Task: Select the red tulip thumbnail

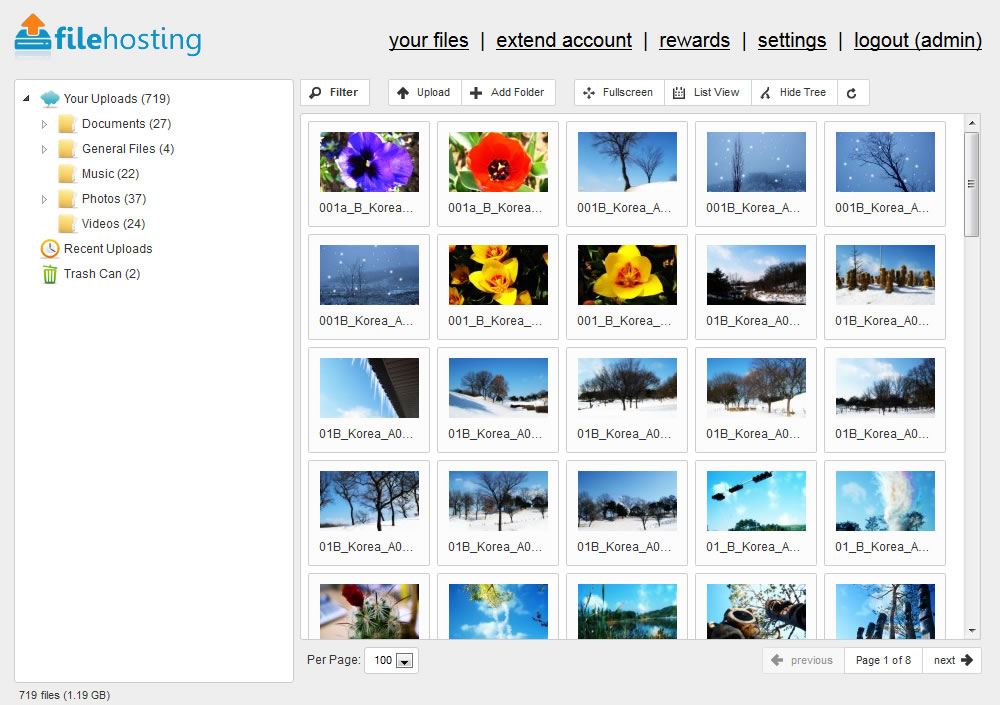Action: (498, 162)
